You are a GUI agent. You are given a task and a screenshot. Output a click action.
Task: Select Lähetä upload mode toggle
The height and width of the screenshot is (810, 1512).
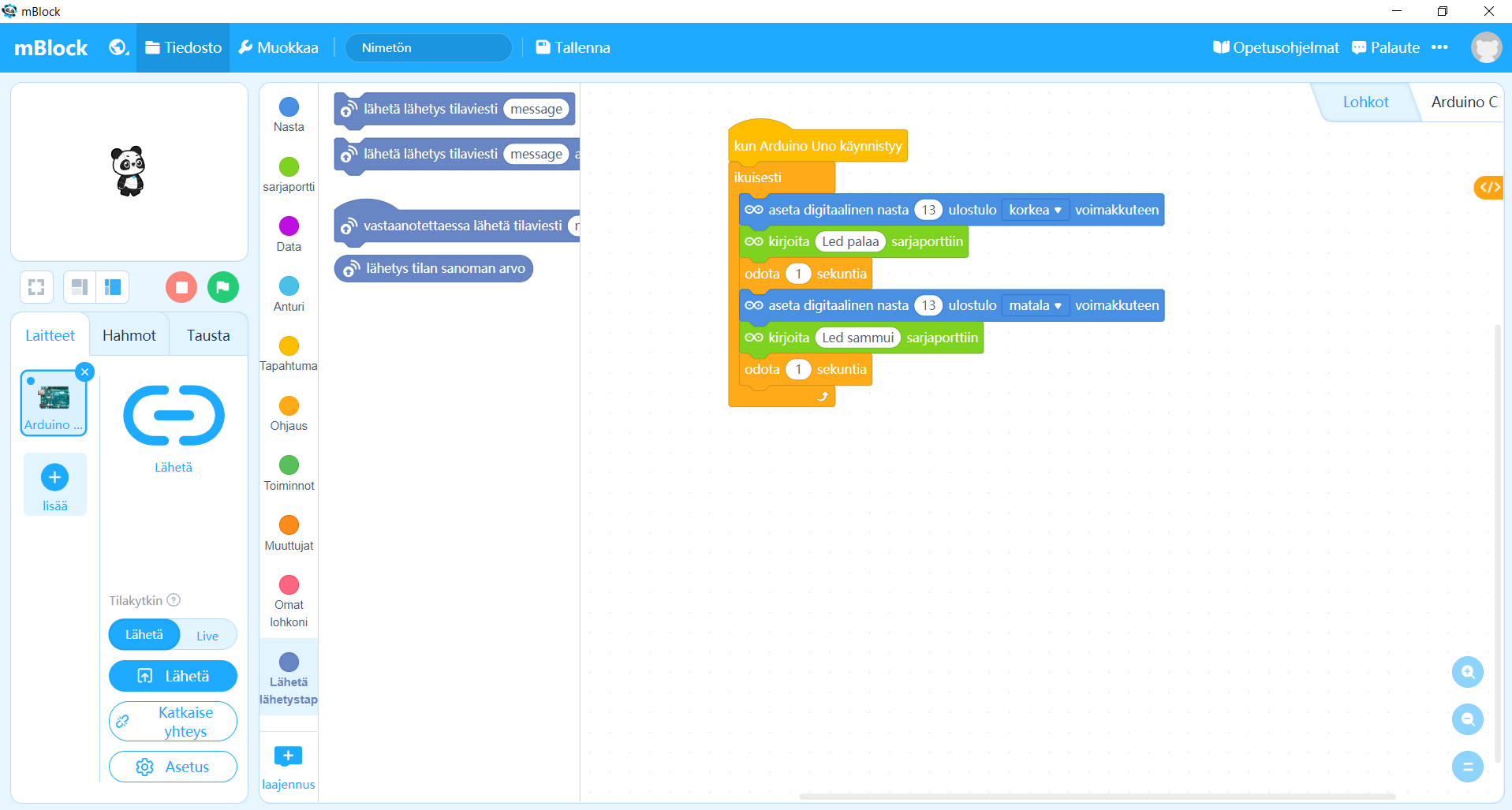tap(144, 635)
